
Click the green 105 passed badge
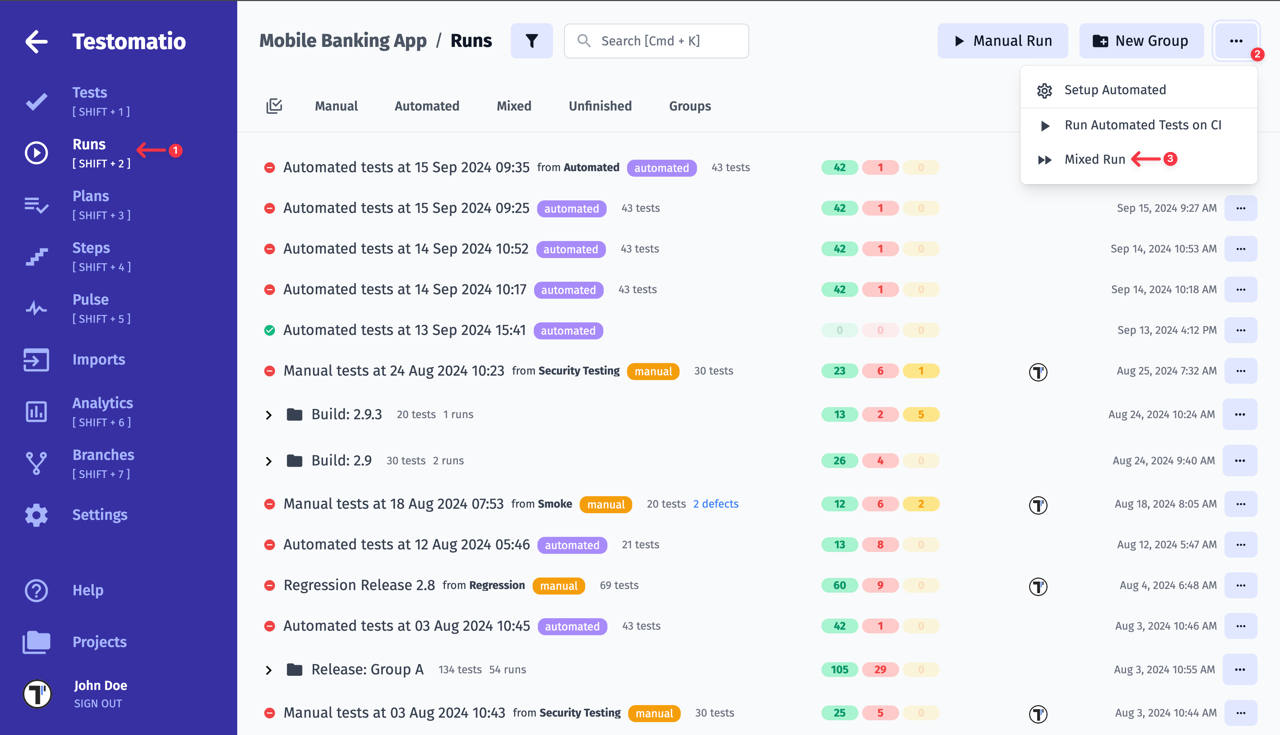click(x=839, y=670)
